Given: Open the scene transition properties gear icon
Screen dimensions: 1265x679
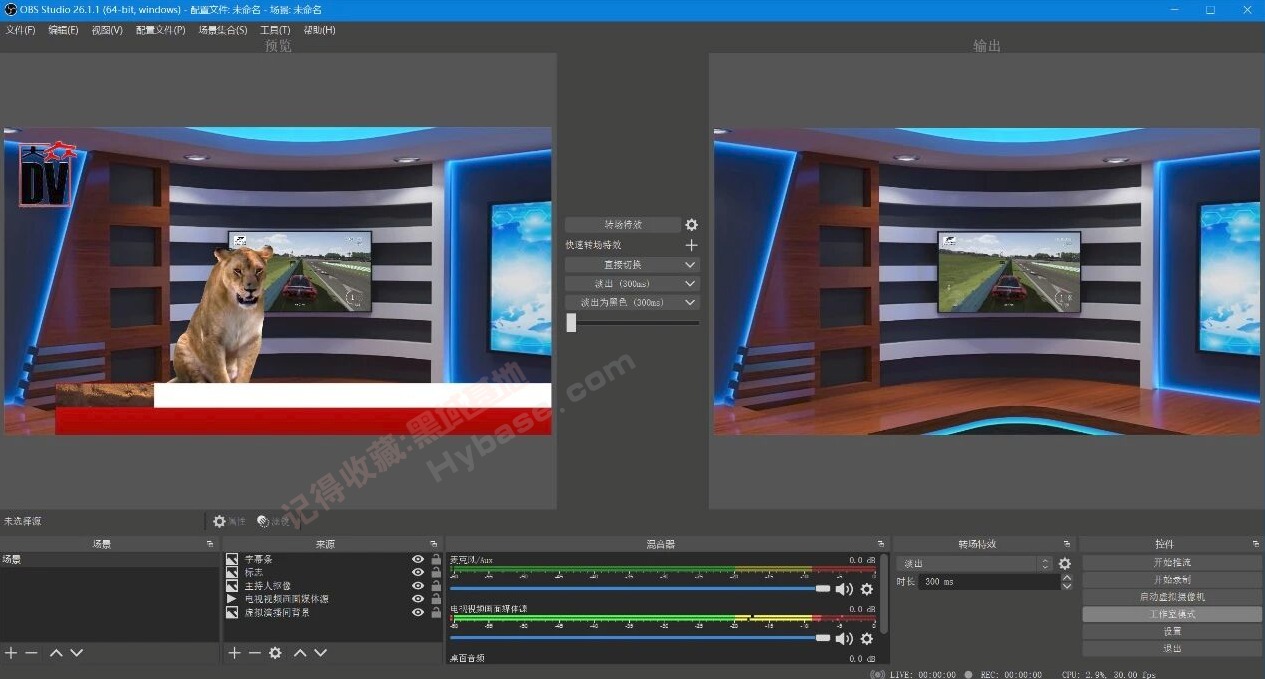Looking at the screenshot, I should pyautogui.click(x=689, y=224).
